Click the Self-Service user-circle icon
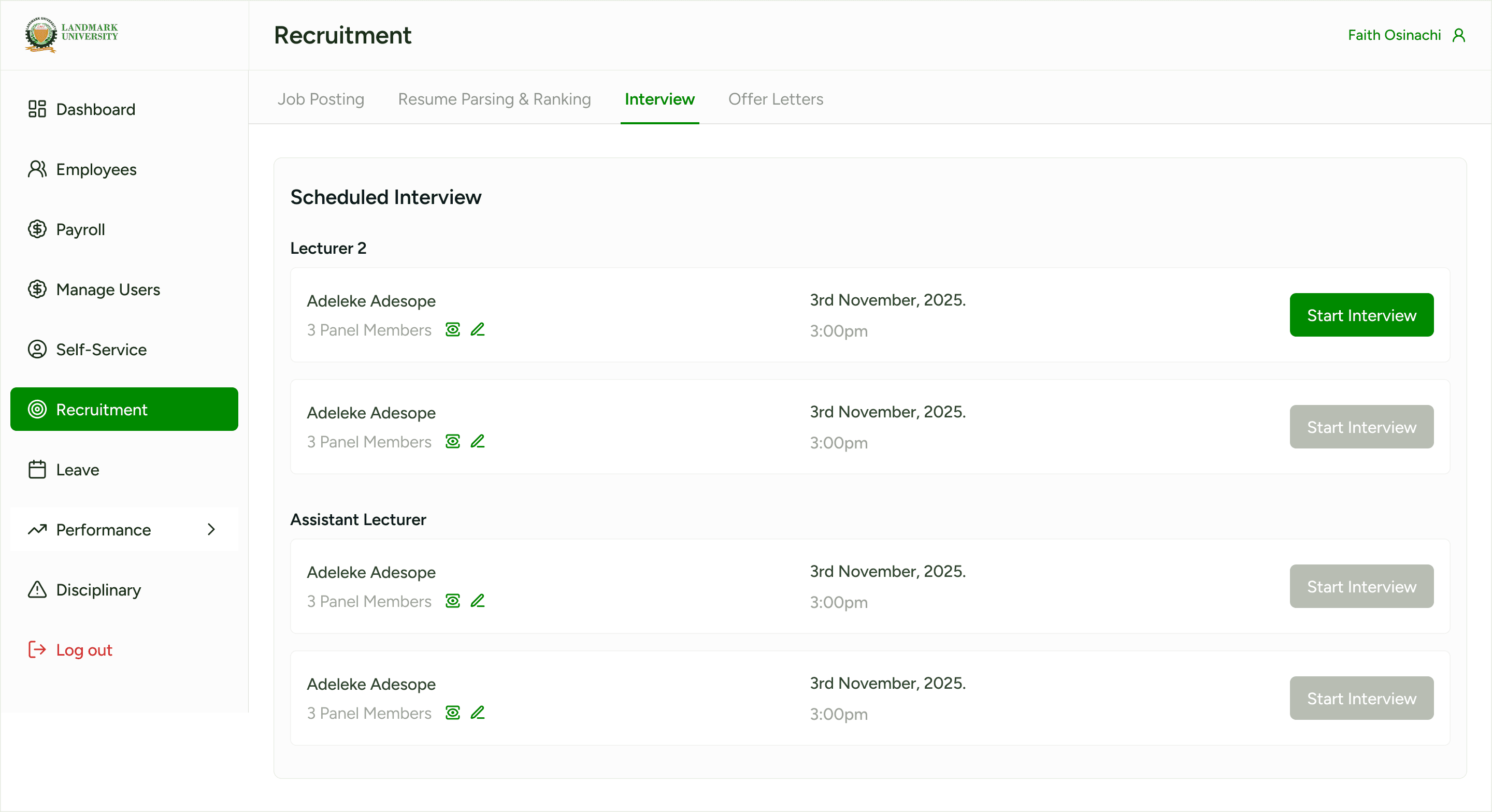This screenshot has width=1492, height=812. coord(37,349)
